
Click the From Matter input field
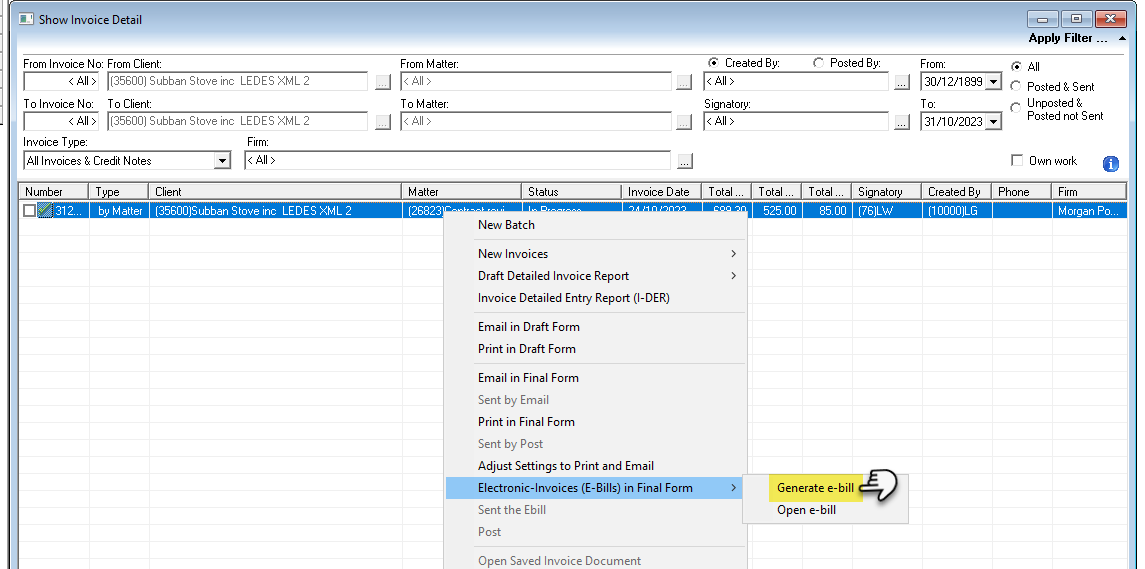pyautogui.click(x=535, y=81)
